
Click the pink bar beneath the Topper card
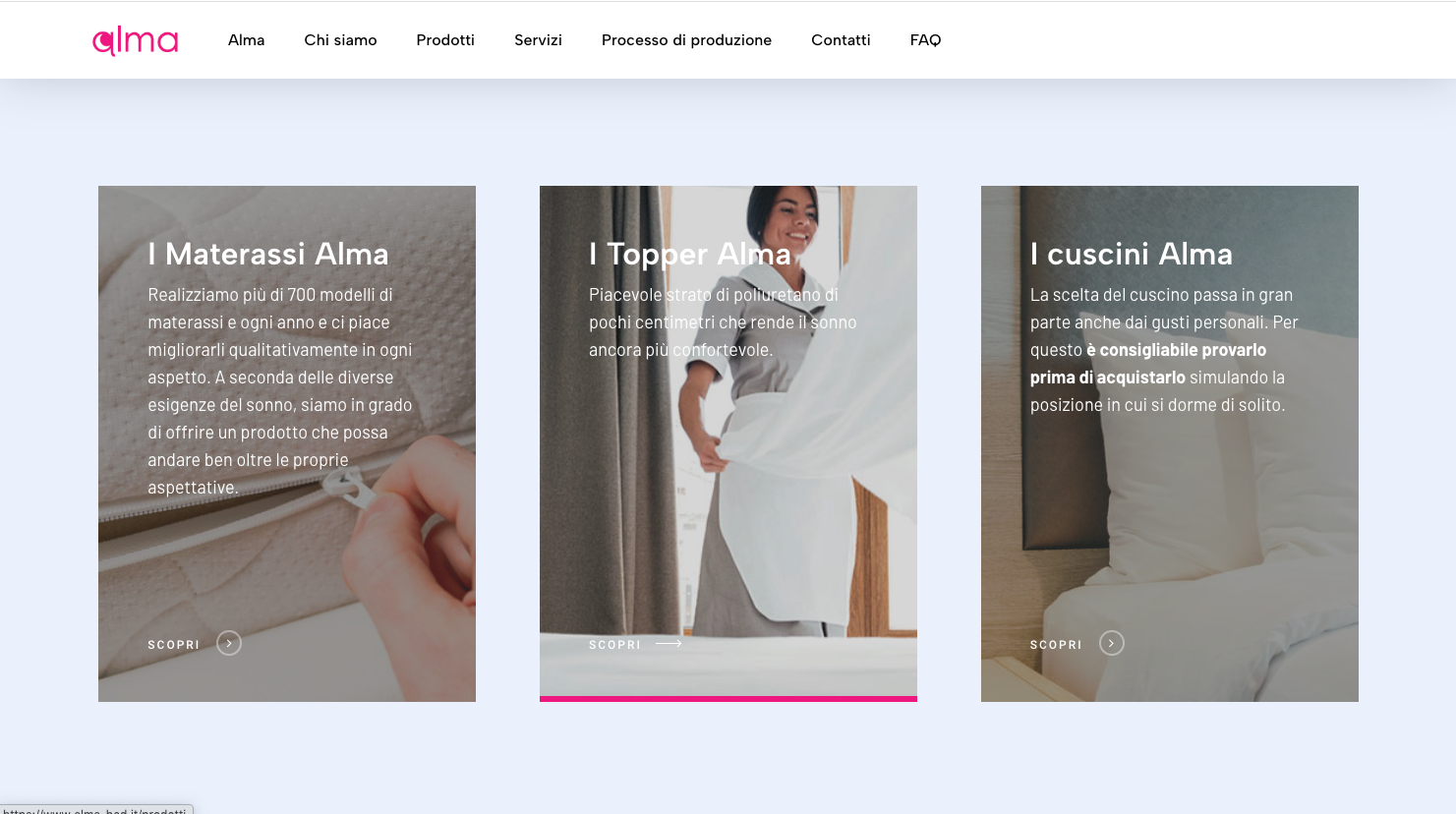[x=728, y=699]
